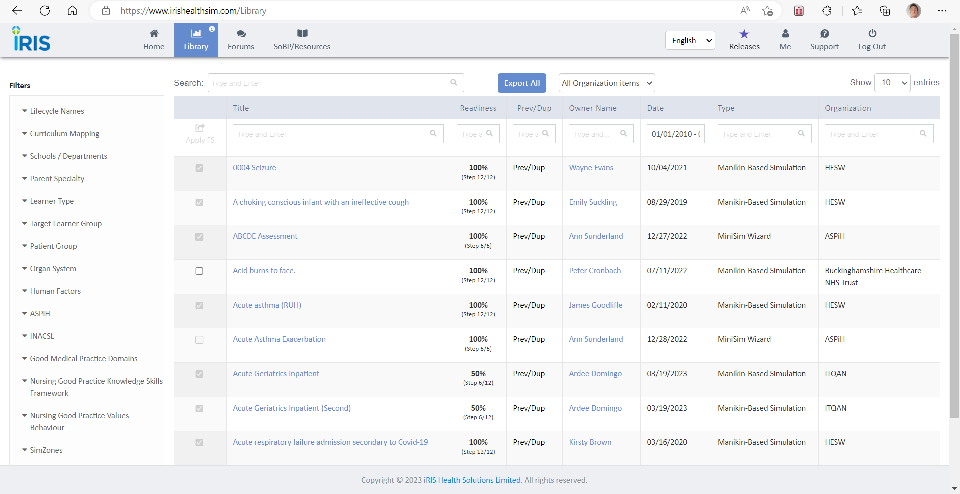The height and width of the screenshot is (494, 960).
Task: Expand the Schools / Departments filter
Action: (x=64, y=156)
